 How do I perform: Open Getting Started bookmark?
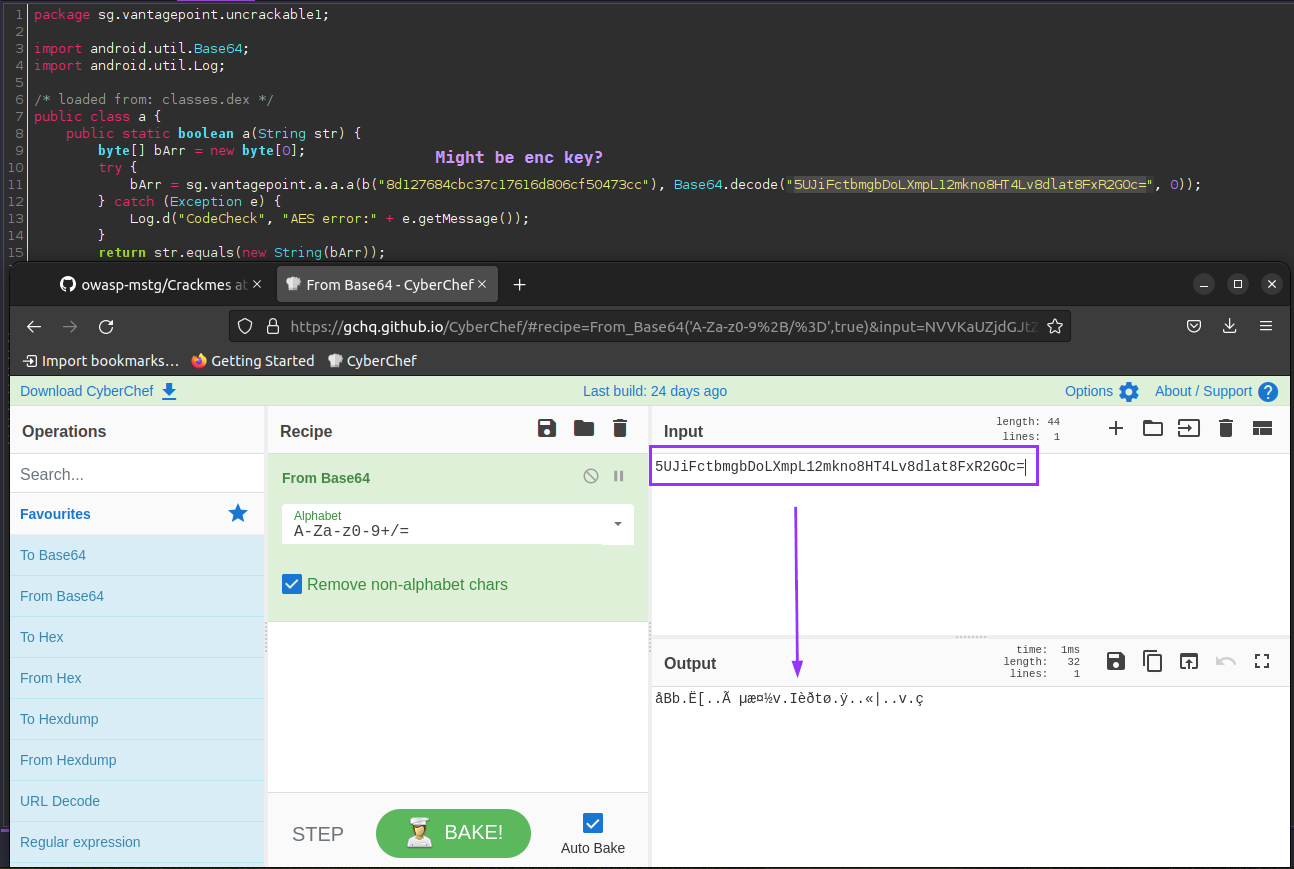click(252, 360)
